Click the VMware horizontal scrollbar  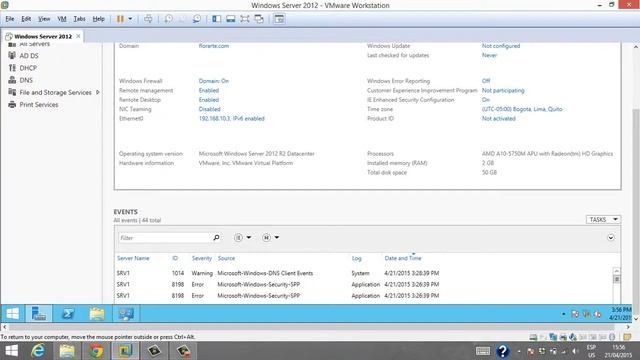312,327
